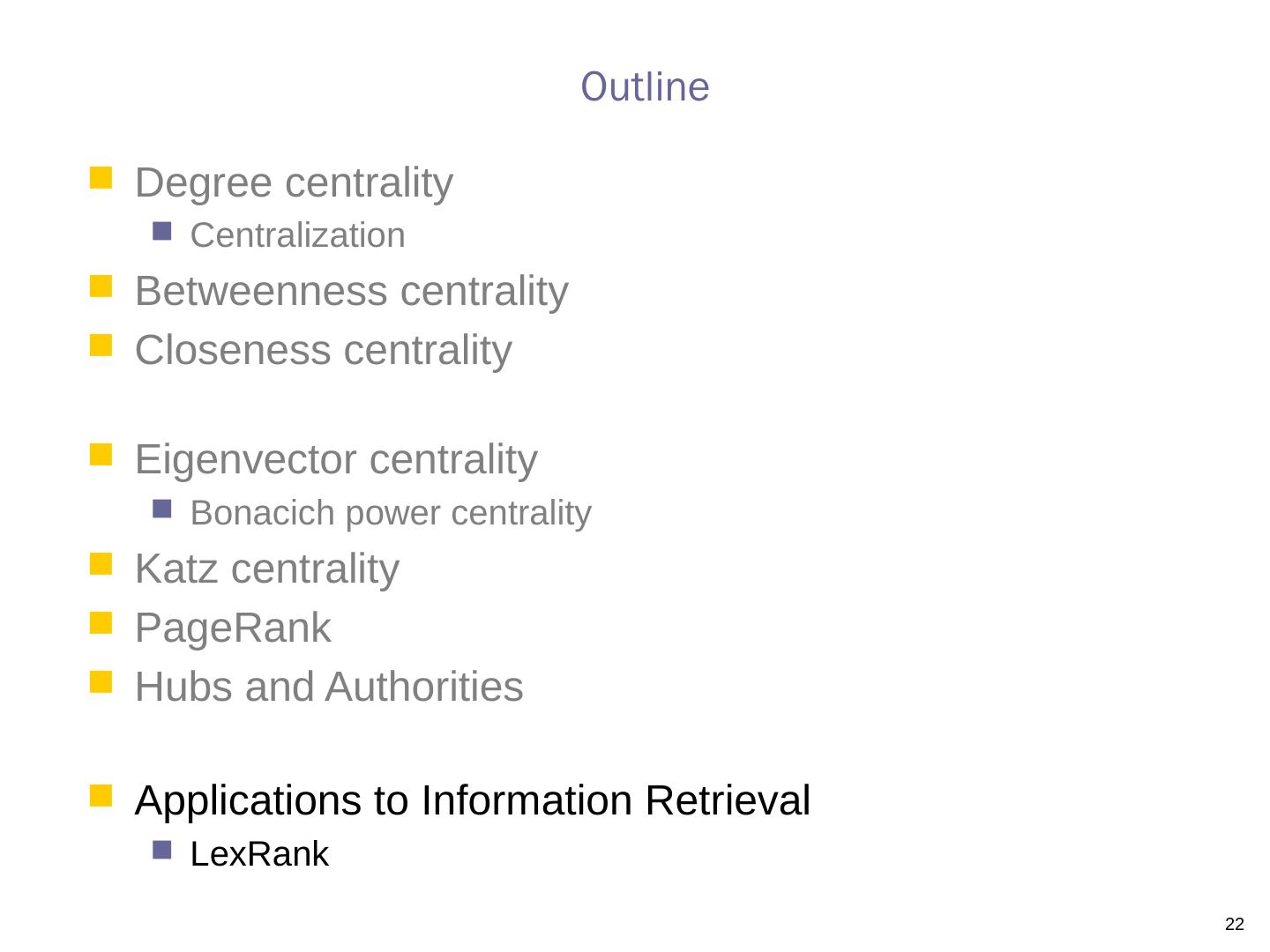This screenshot has width=1270, height=952.
Task: Click the purple bullet next to Centralization
Action: (161, 232)
